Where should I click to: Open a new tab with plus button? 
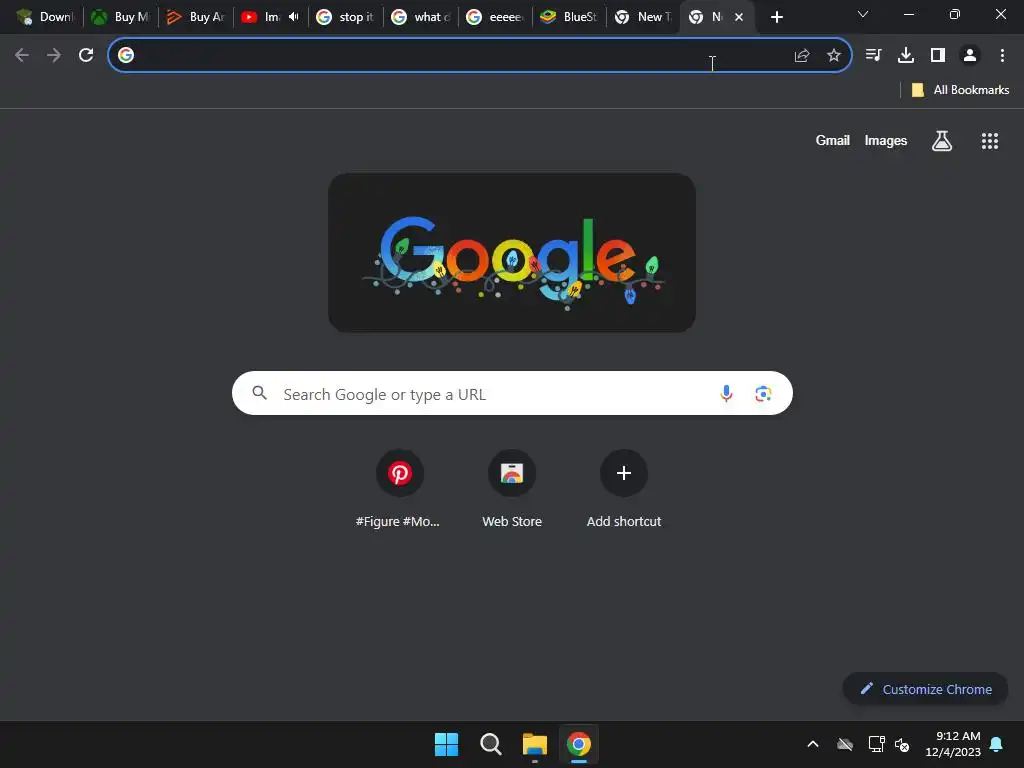click(776, 17)
